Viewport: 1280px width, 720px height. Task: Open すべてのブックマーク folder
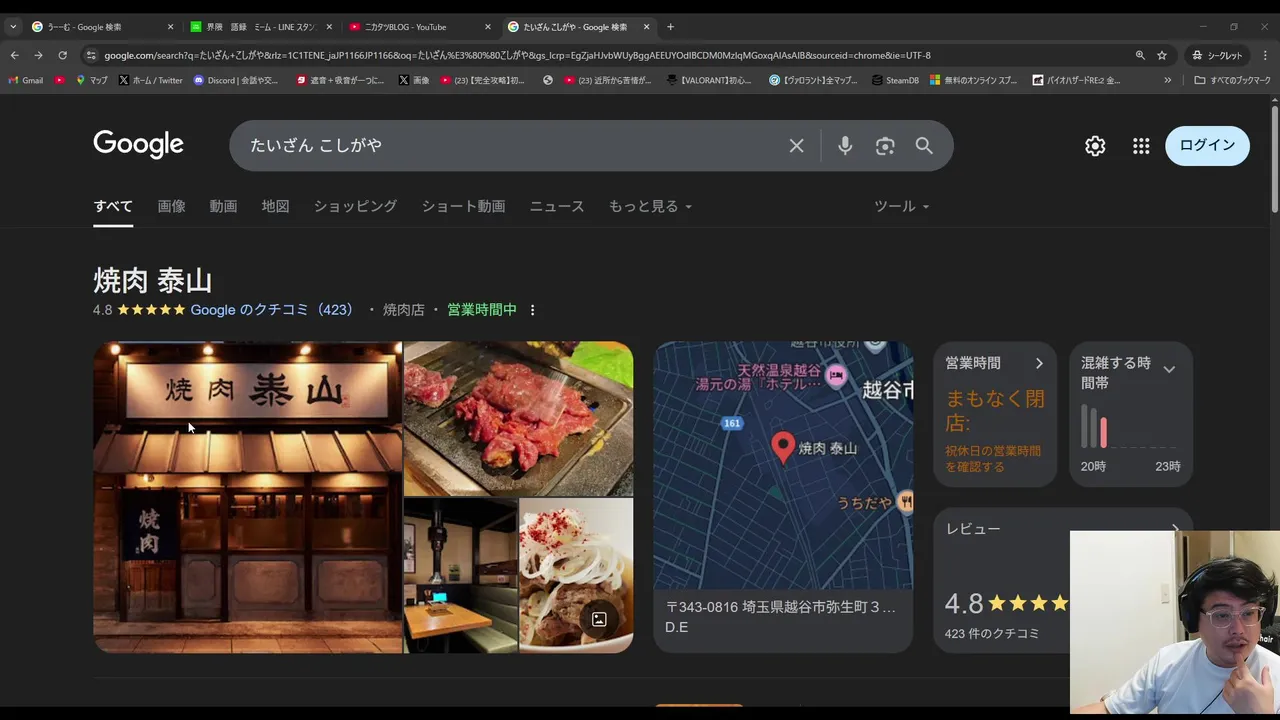1232,80
